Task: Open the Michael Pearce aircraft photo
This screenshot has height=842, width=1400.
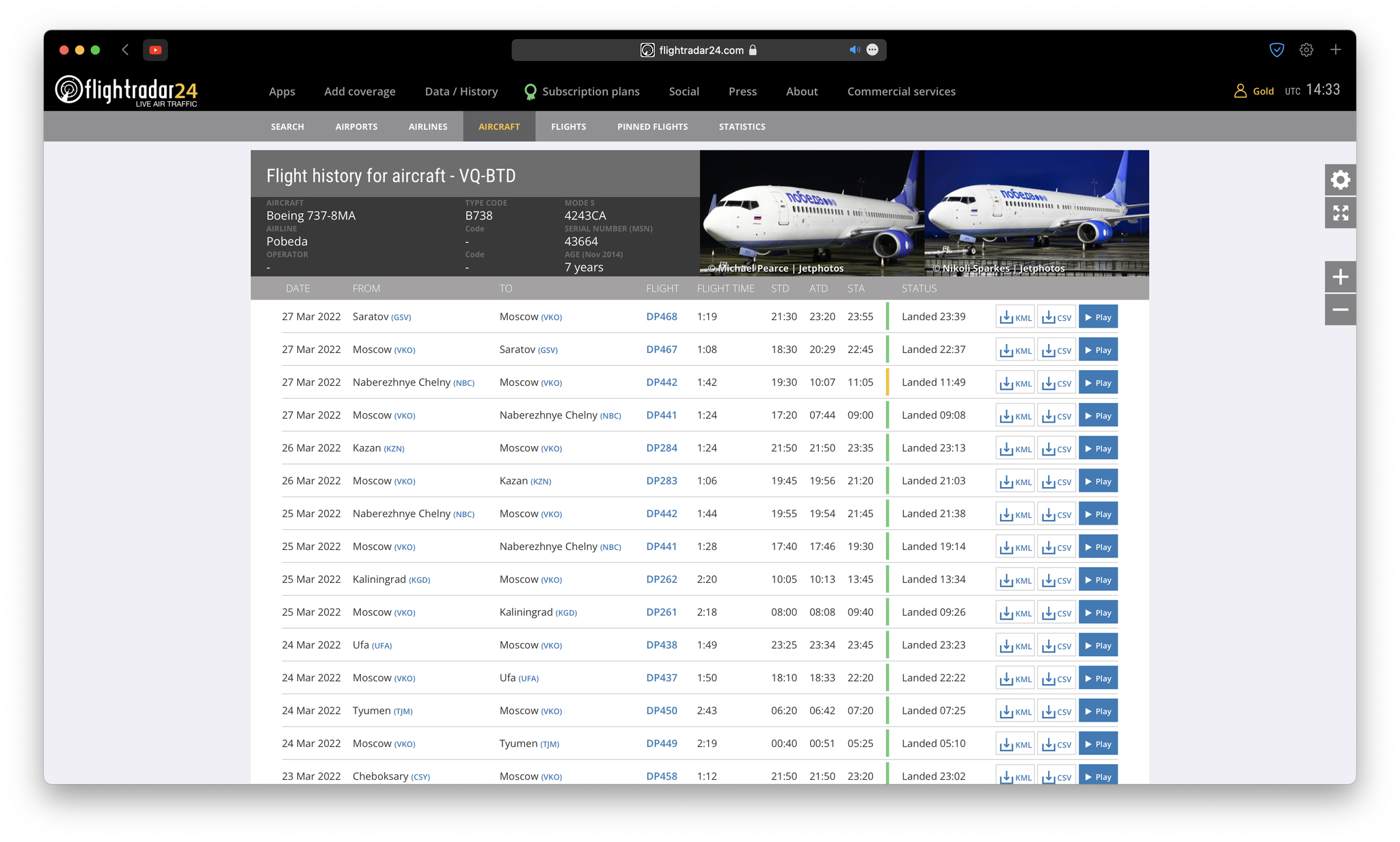Action: (x=811, y=213)
